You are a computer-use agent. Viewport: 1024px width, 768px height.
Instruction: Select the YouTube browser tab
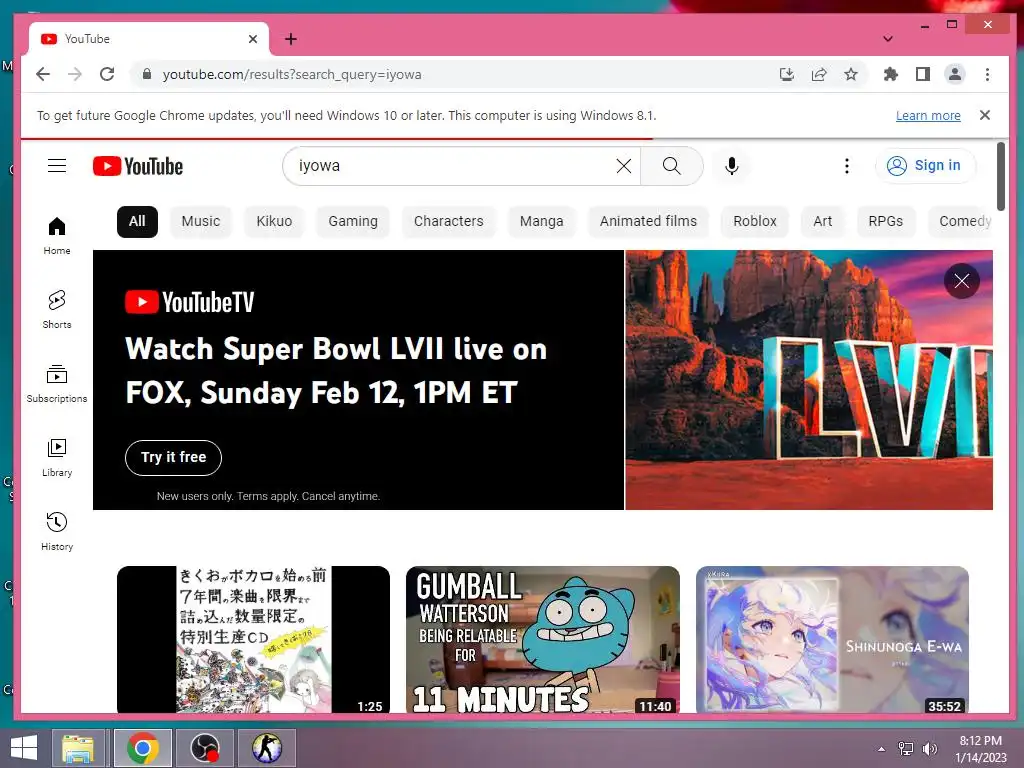(x=149, y=39)
